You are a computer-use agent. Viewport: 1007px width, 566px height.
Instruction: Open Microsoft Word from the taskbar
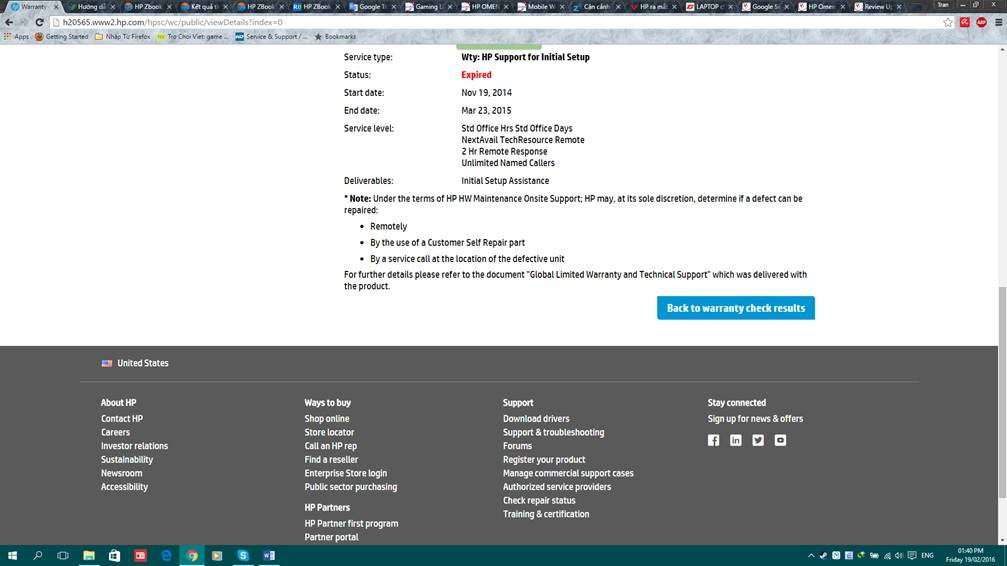click(269, 555)
